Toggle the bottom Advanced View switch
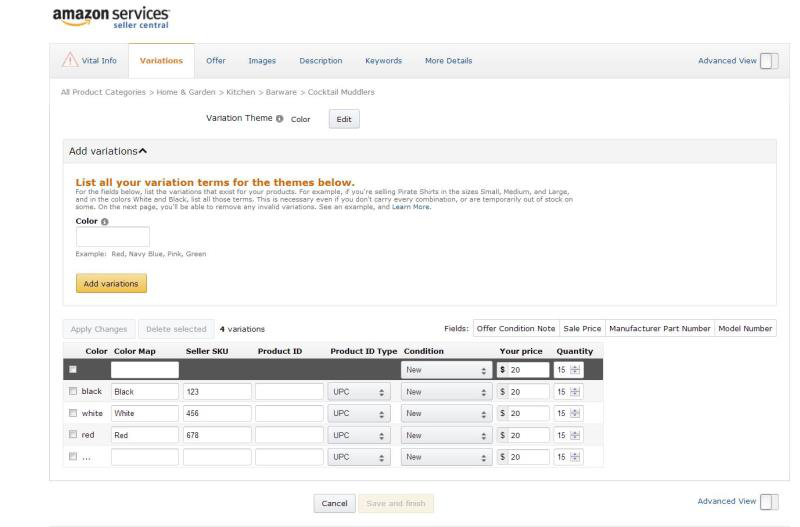Screen dimensions: 800x527 [769, 500]
